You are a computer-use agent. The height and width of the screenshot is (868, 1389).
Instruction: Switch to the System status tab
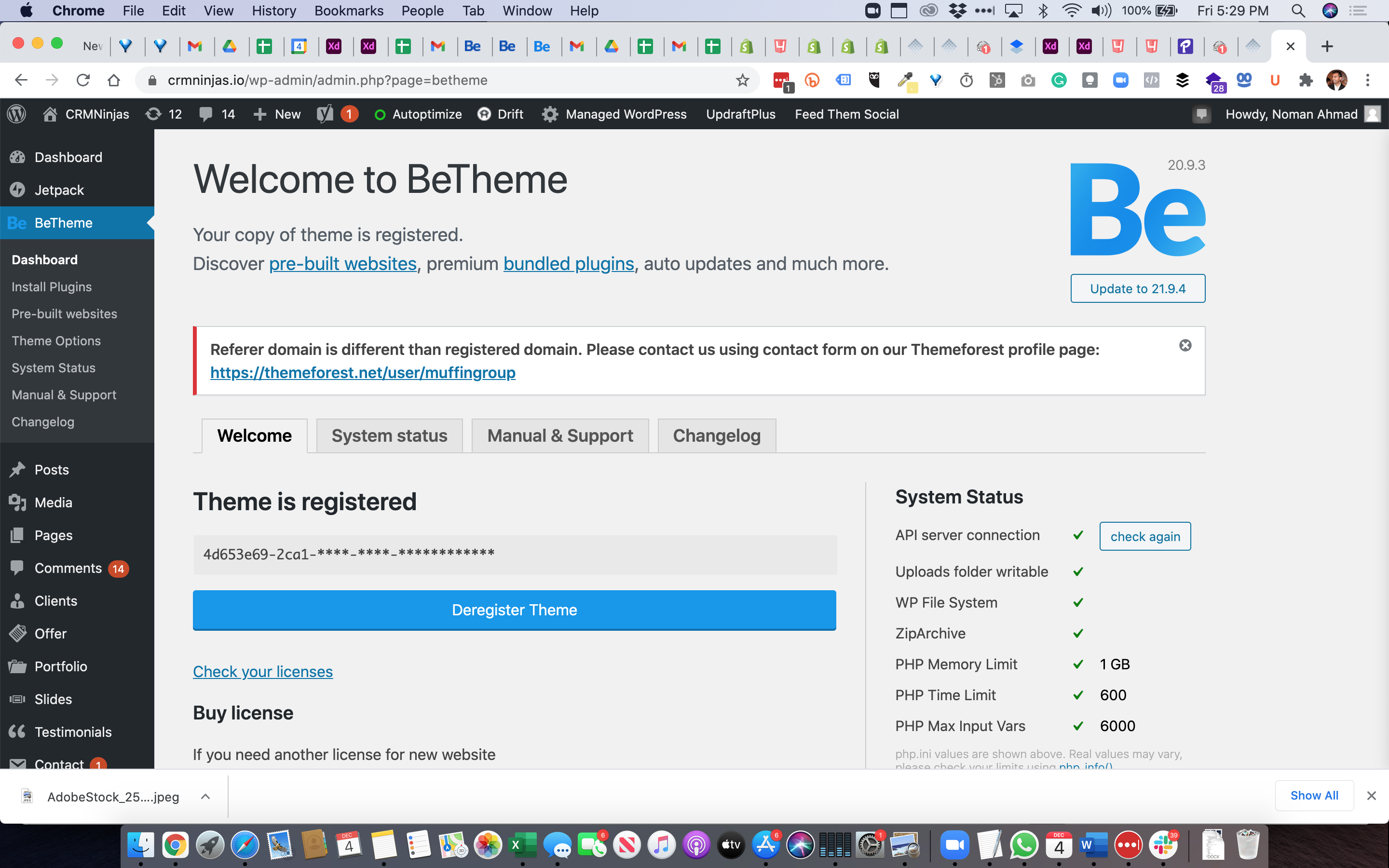[389, 436]
